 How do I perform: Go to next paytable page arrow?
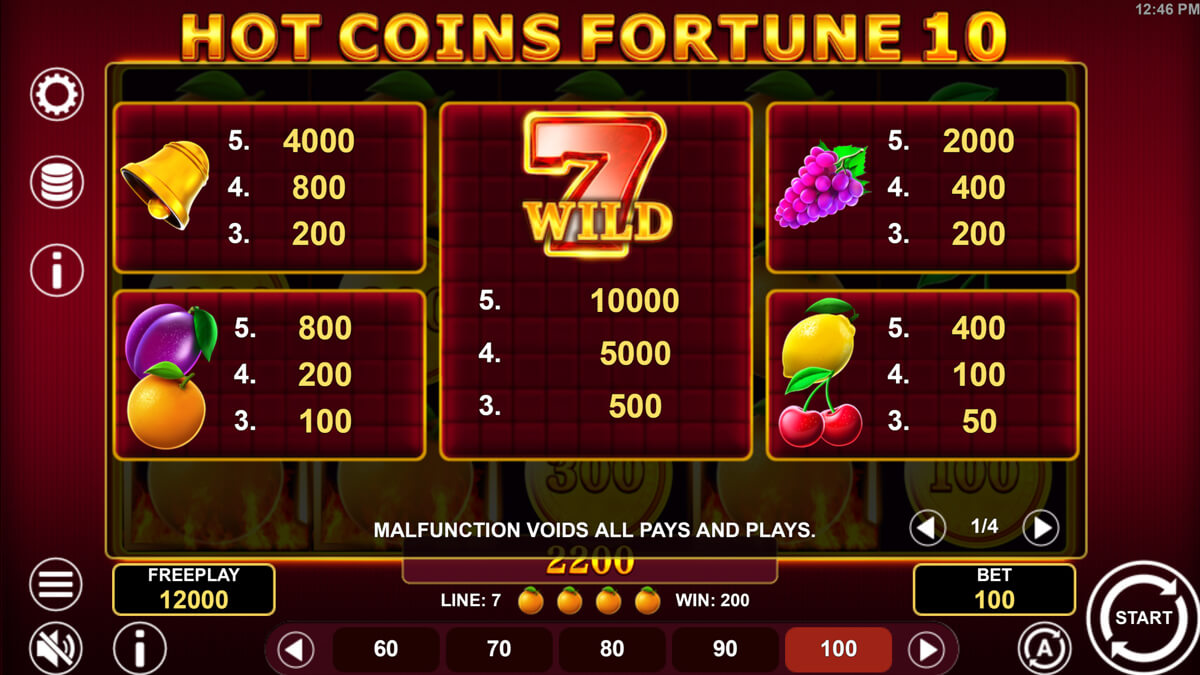[x=1041, y=528]
